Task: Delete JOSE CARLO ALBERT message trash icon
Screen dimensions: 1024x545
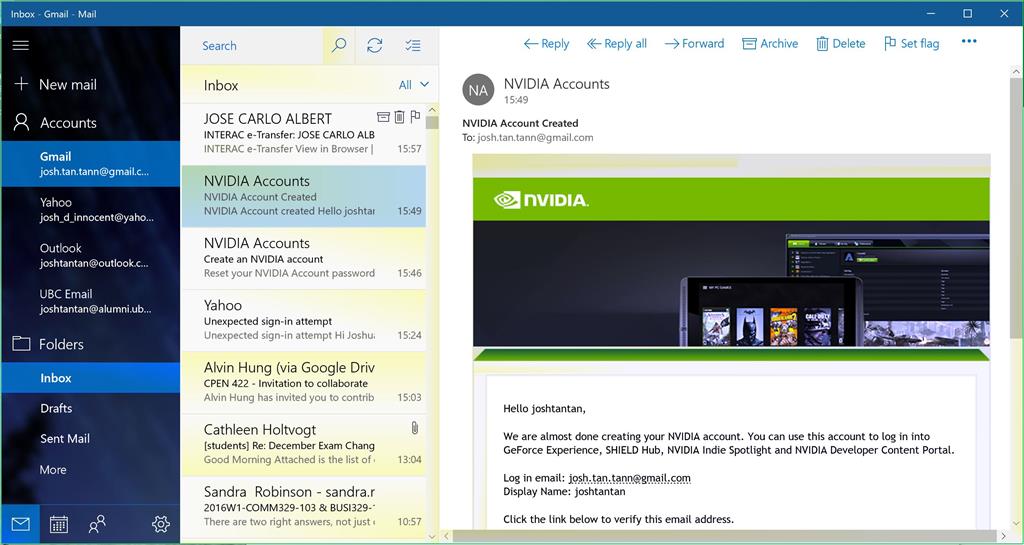Action: pos(399,117)
